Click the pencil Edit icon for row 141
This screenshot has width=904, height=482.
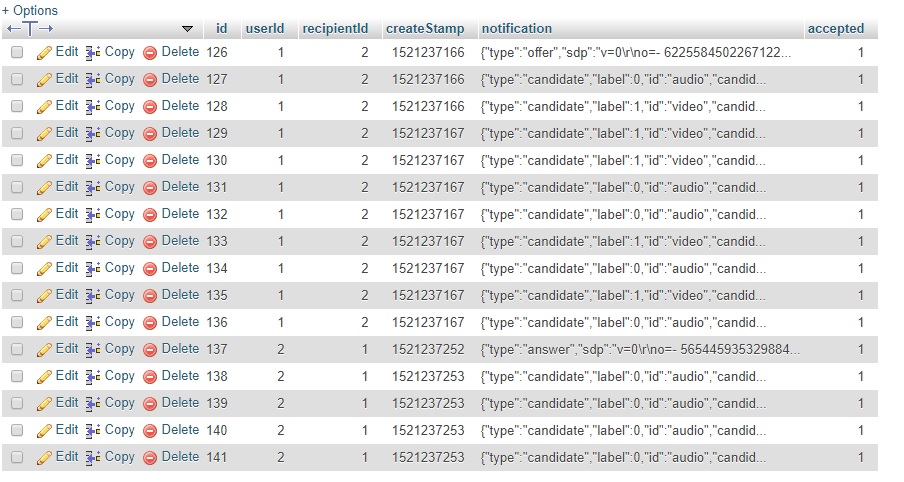click(44, 458)
